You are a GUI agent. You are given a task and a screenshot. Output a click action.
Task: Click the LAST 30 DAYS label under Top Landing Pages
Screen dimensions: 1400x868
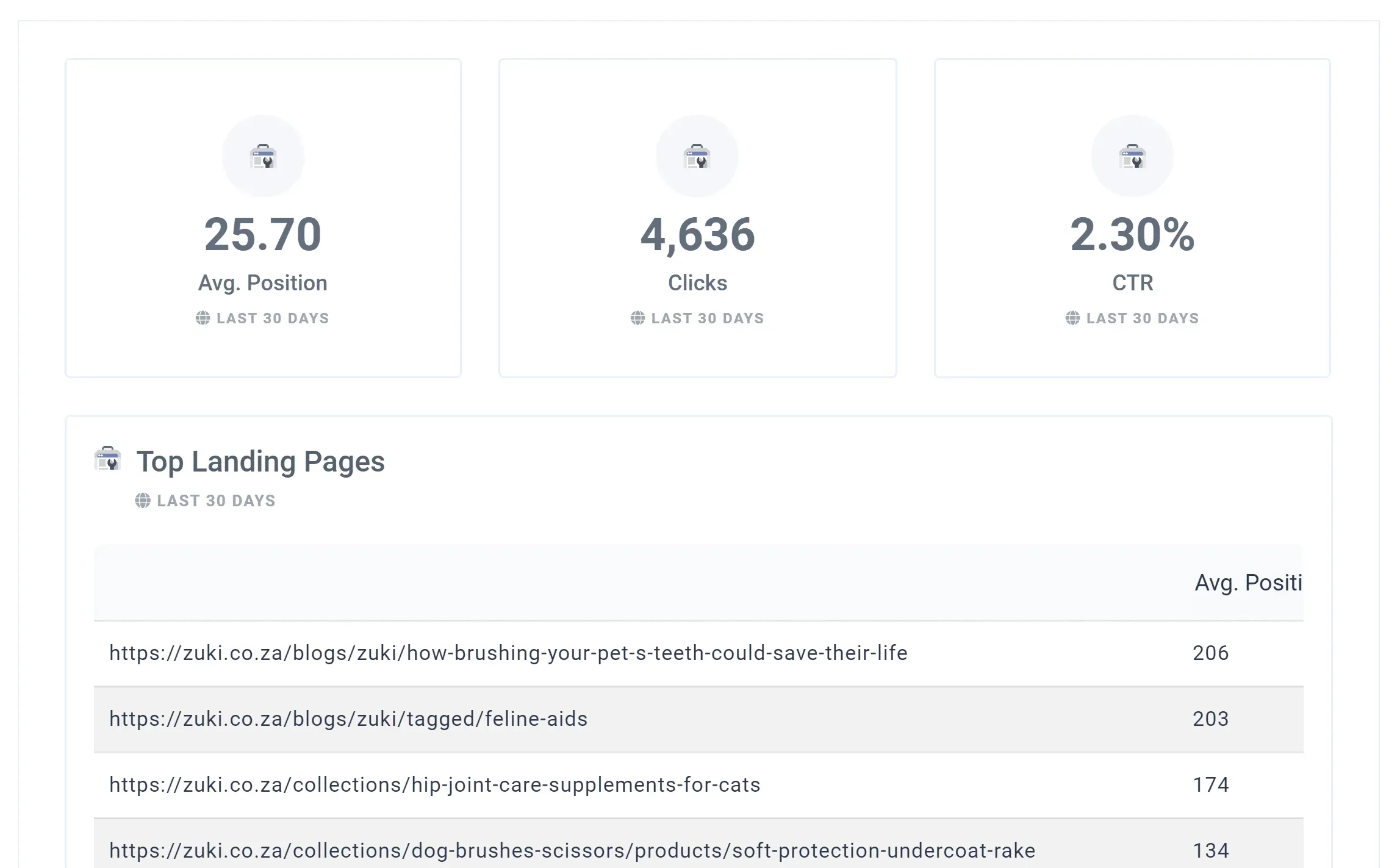coord(216,500)
